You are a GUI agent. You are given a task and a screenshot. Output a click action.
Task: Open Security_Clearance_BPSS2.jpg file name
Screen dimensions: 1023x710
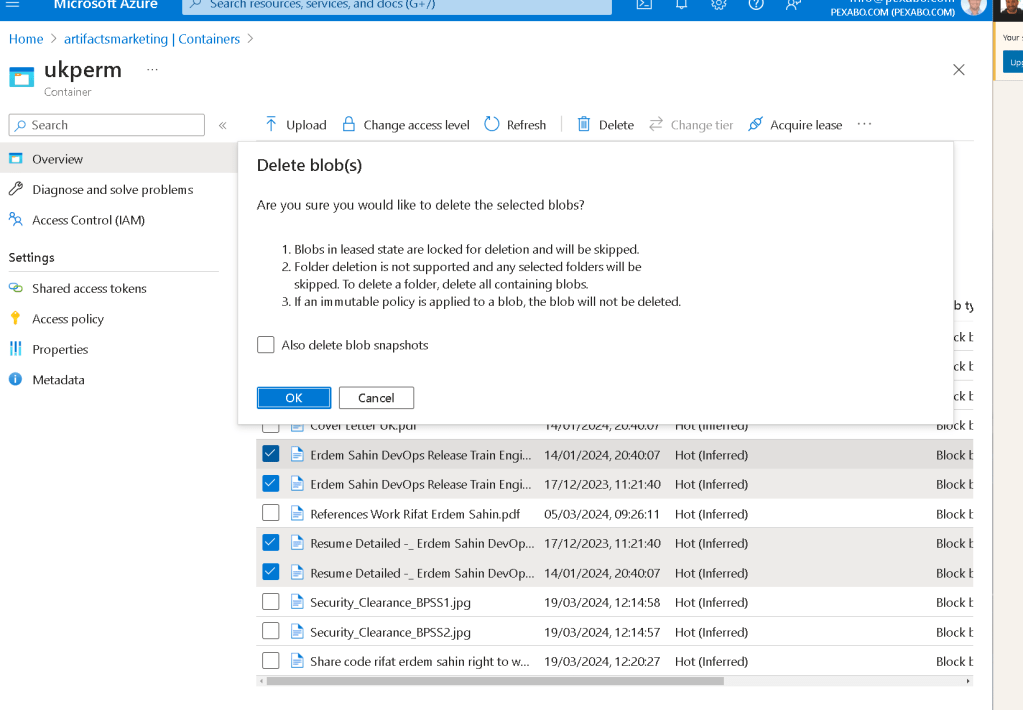(x=390, y=632)
